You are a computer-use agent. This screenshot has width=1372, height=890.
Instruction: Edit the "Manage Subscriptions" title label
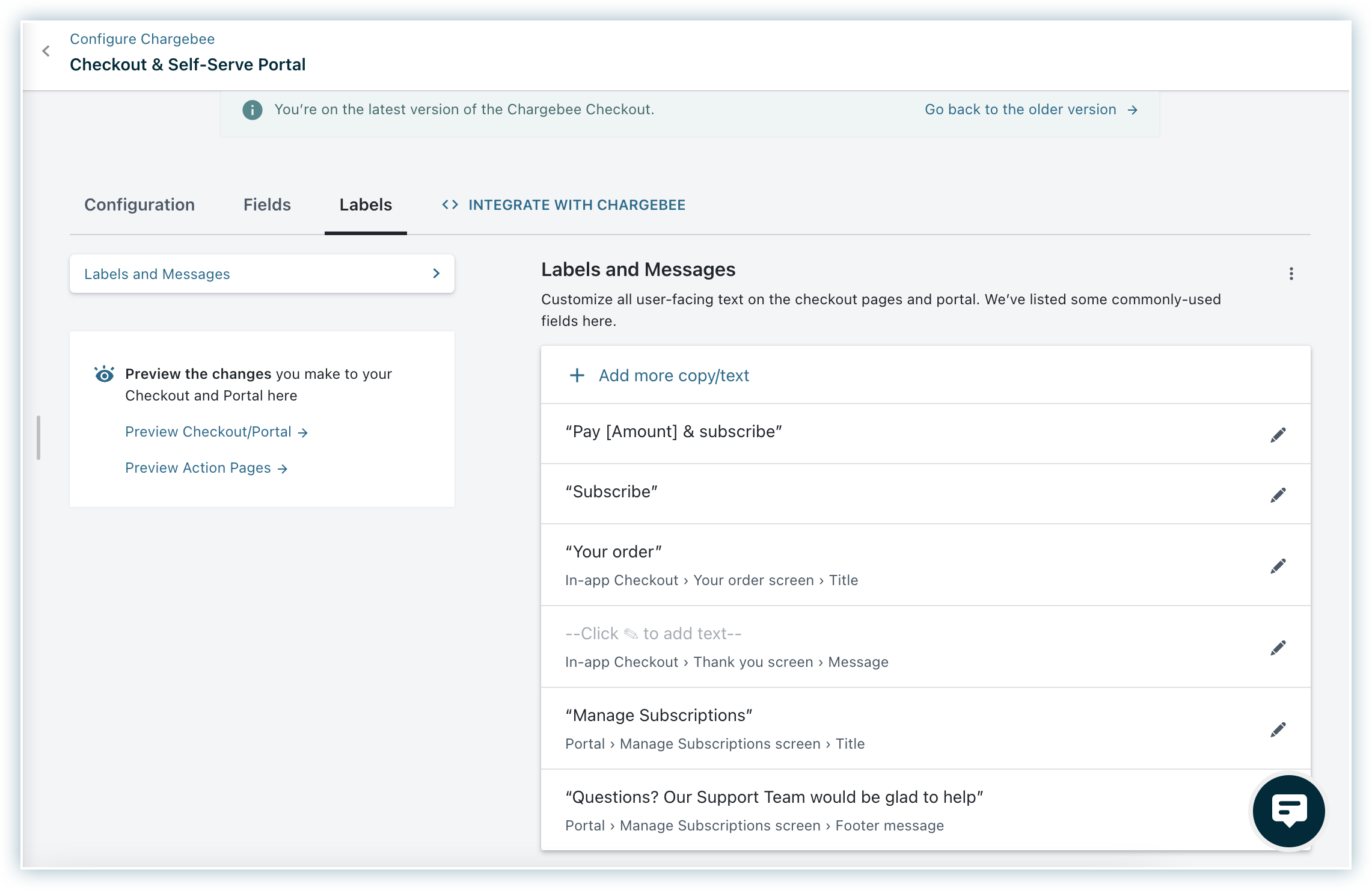(x=1278, y=729)
